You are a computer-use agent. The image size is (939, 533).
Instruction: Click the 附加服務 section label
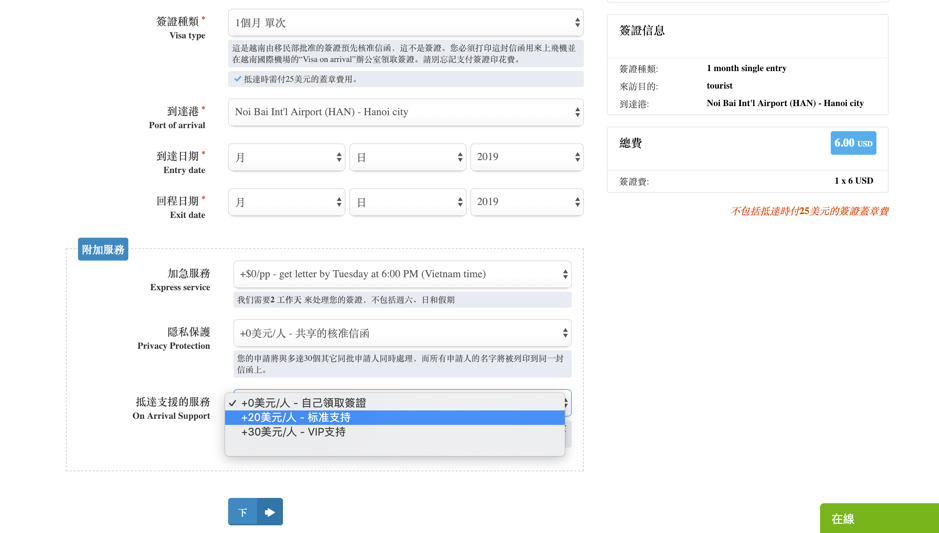tap(103, 249)
